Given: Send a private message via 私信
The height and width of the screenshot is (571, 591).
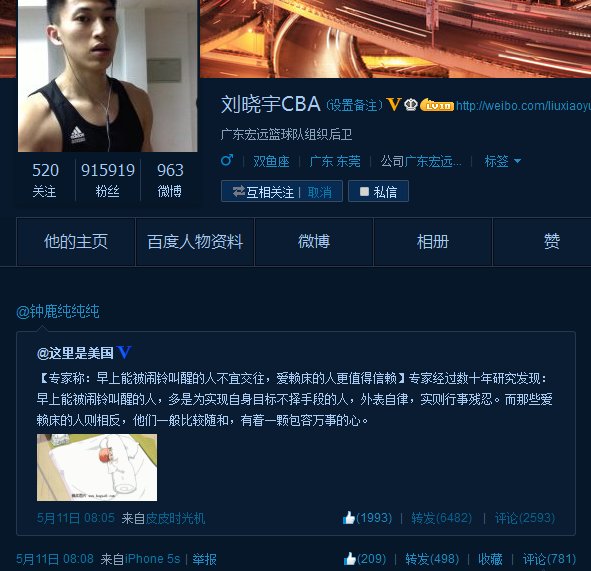Looking at the screenshot, I should point(378,191).
